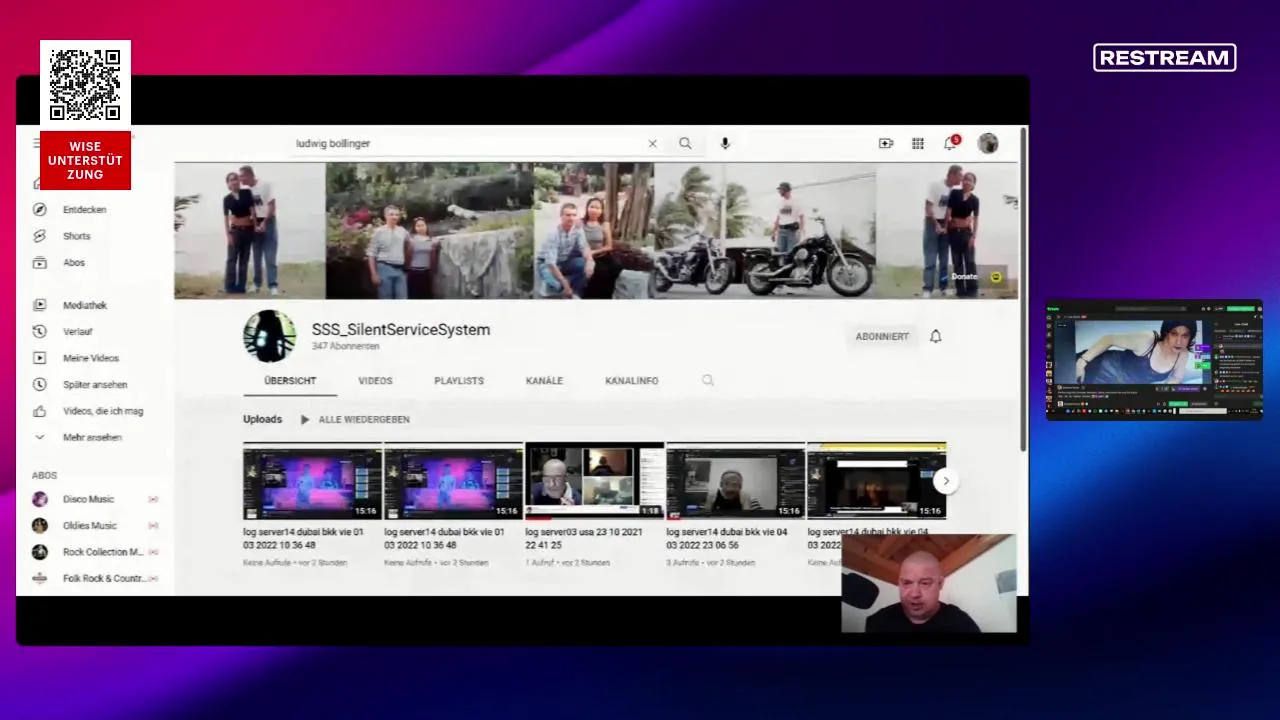Click the Mediathek library icon
1280x720 pixels.
[x=40, y=305]
